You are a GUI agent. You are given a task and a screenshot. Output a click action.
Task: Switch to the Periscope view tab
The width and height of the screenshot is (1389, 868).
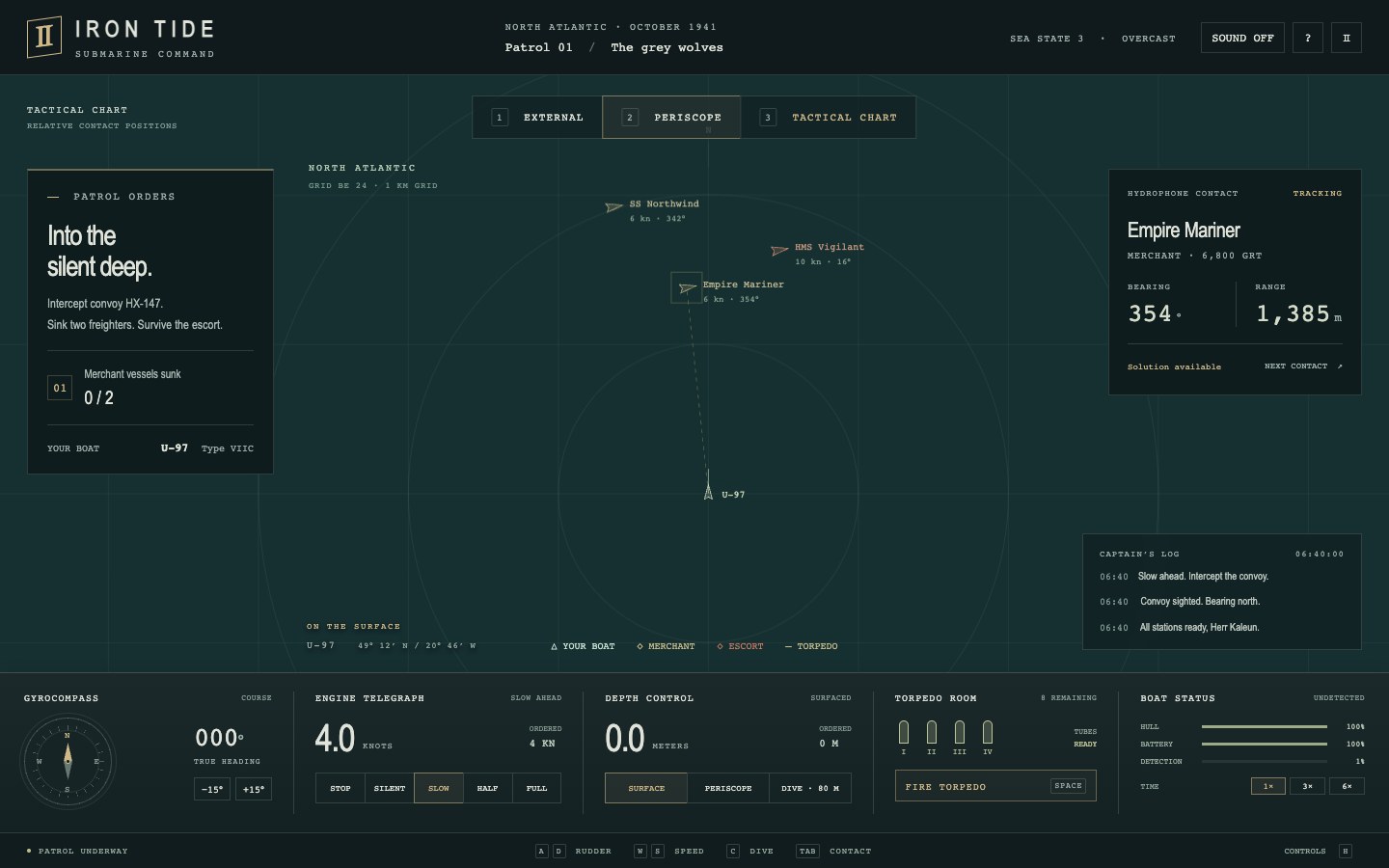click(x=671, y=118)
